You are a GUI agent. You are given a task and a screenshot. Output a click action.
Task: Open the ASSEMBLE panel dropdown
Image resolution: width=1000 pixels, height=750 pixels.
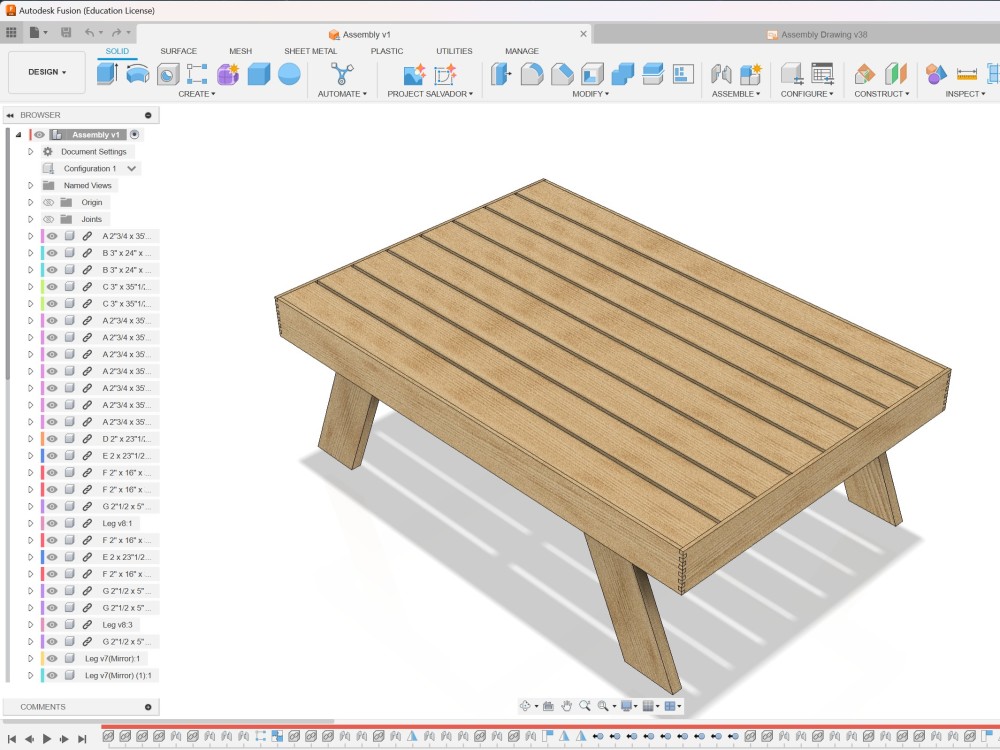click(736, 94)
